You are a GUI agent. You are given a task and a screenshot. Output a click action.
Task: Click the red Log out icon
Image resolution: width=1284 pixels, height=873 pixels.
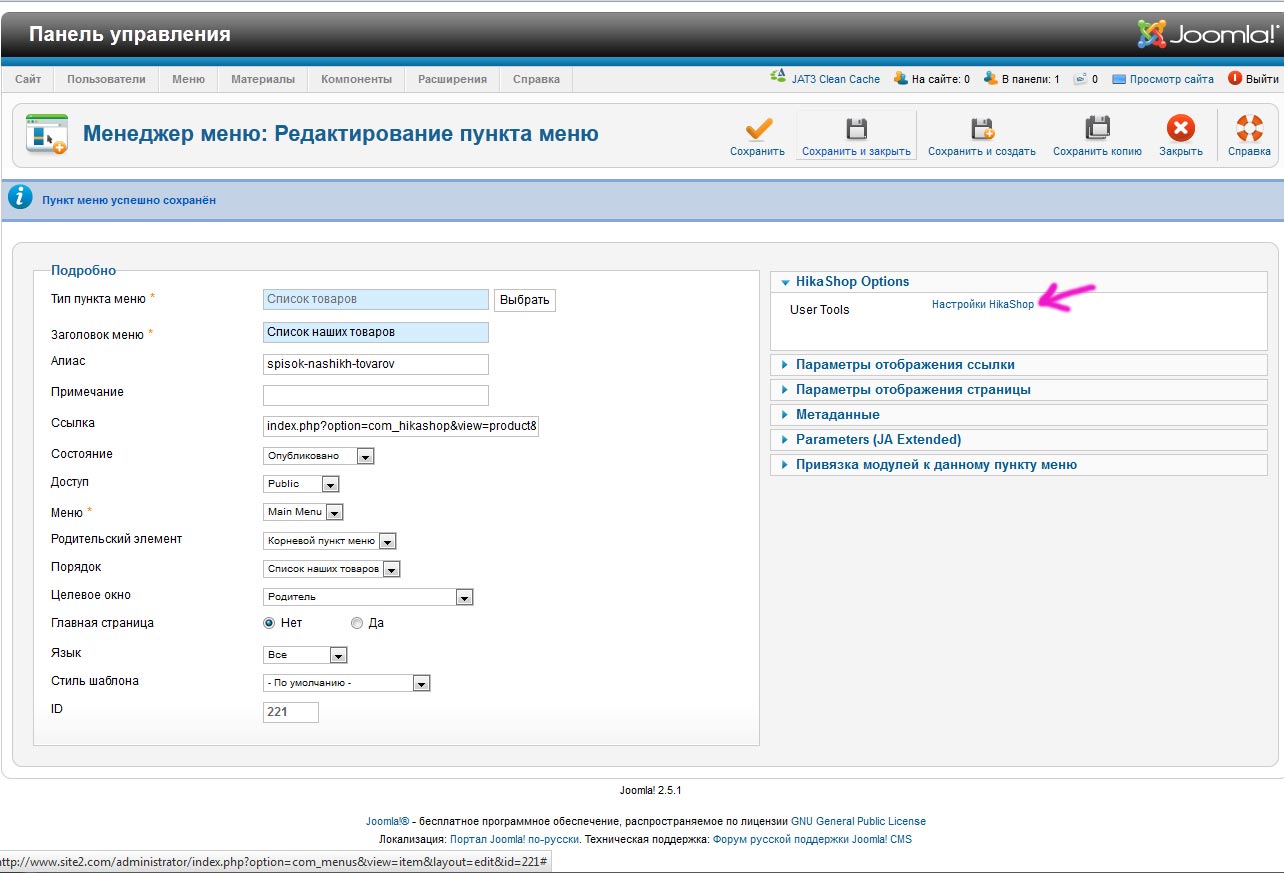(1235, 79)
